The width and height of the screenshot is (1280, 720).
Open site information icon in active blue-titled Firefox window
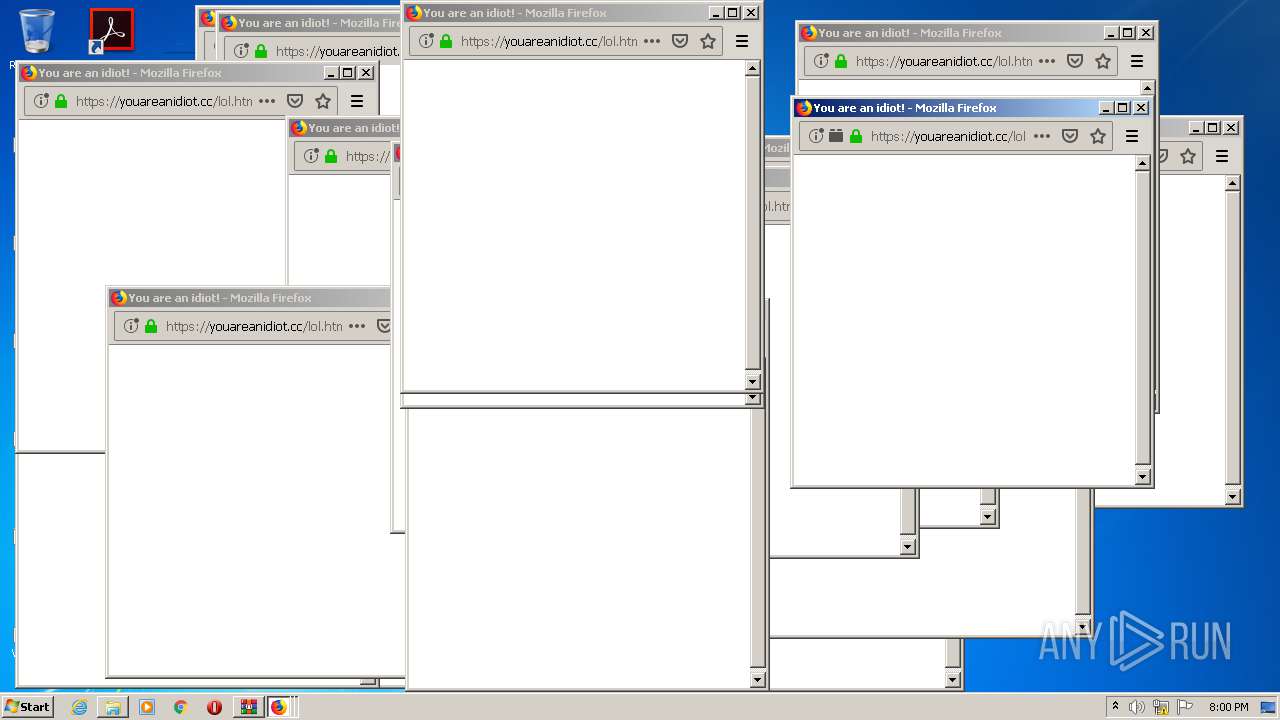tap(816, 136)
